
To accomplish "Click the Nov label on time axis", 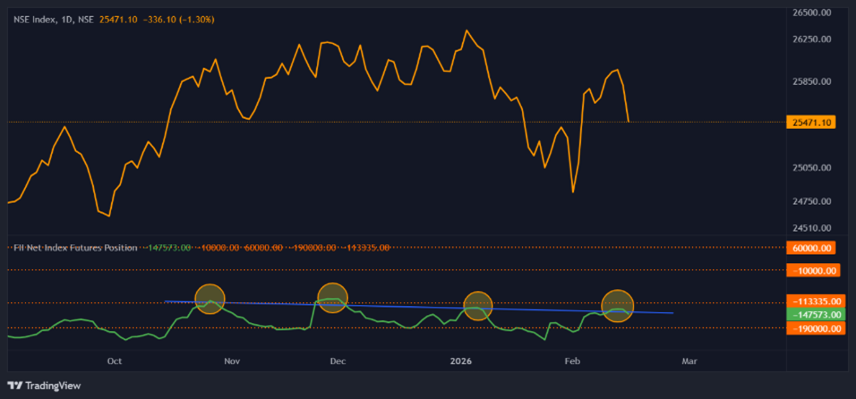I will 232,361.
